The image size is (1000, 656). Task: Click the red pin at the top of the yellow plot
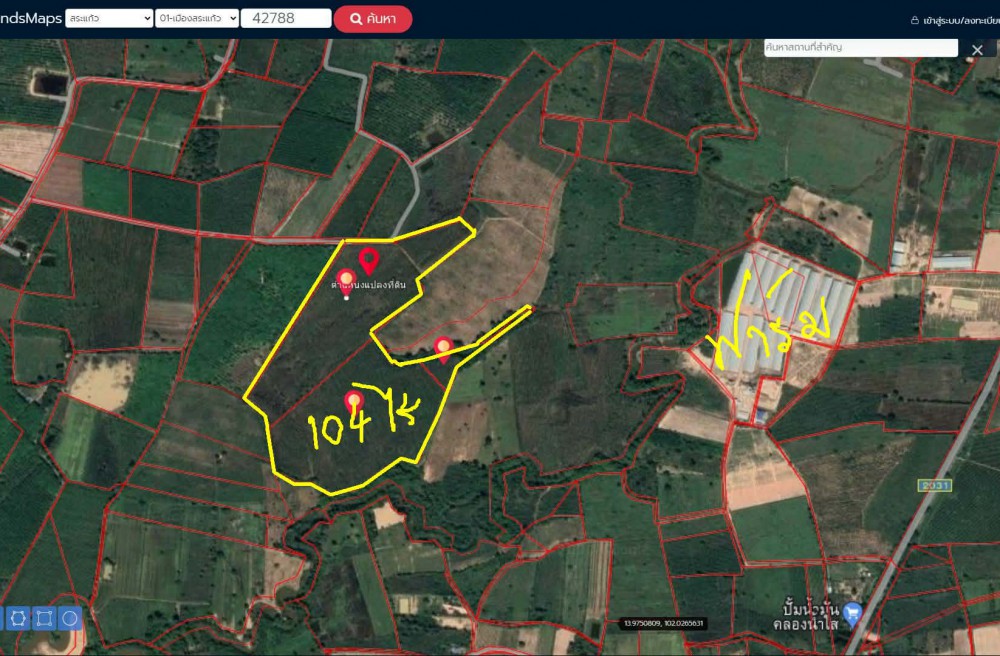[368, 261]
